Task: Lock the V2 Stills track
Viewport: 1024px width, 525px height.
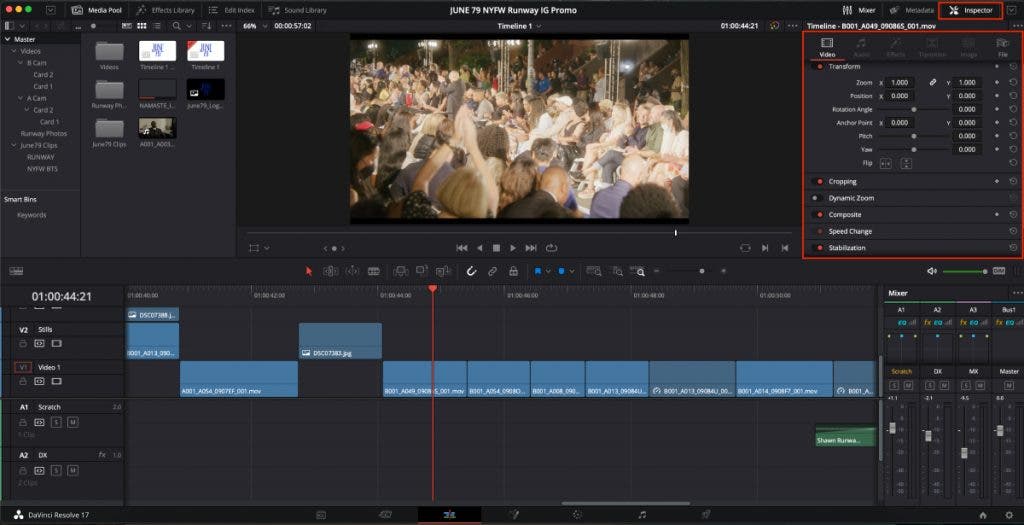Action: tap(23, 343)
